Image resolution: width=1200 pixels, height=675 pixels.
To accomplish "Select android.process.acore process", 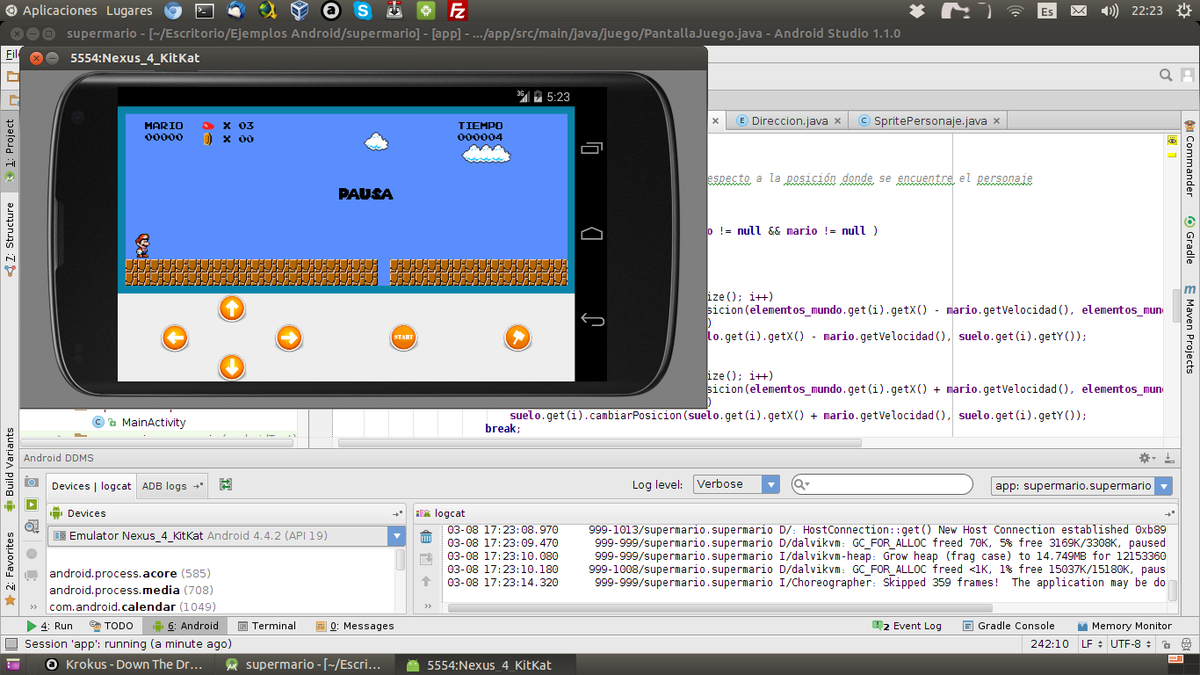I will 129,574.
